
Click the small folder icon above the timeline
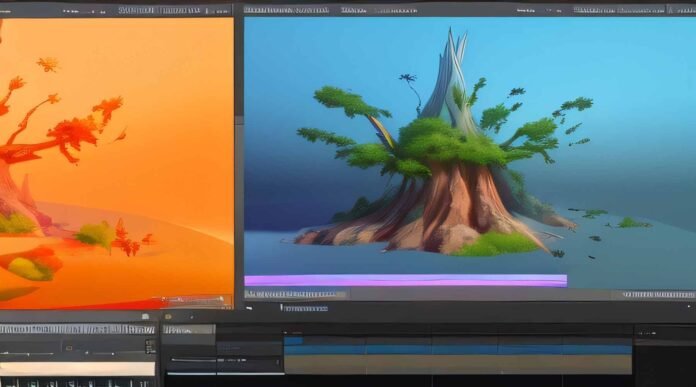pyautogui.click(x=168, y=316)
